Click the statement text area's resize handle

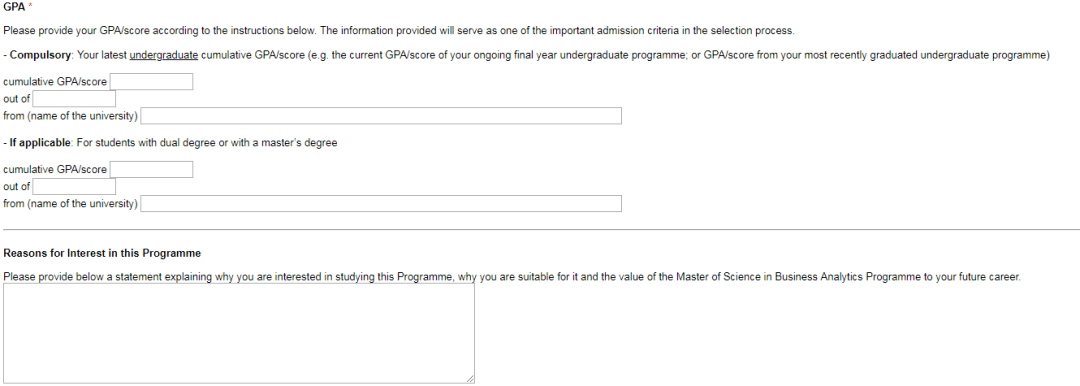tap(470, 378)
